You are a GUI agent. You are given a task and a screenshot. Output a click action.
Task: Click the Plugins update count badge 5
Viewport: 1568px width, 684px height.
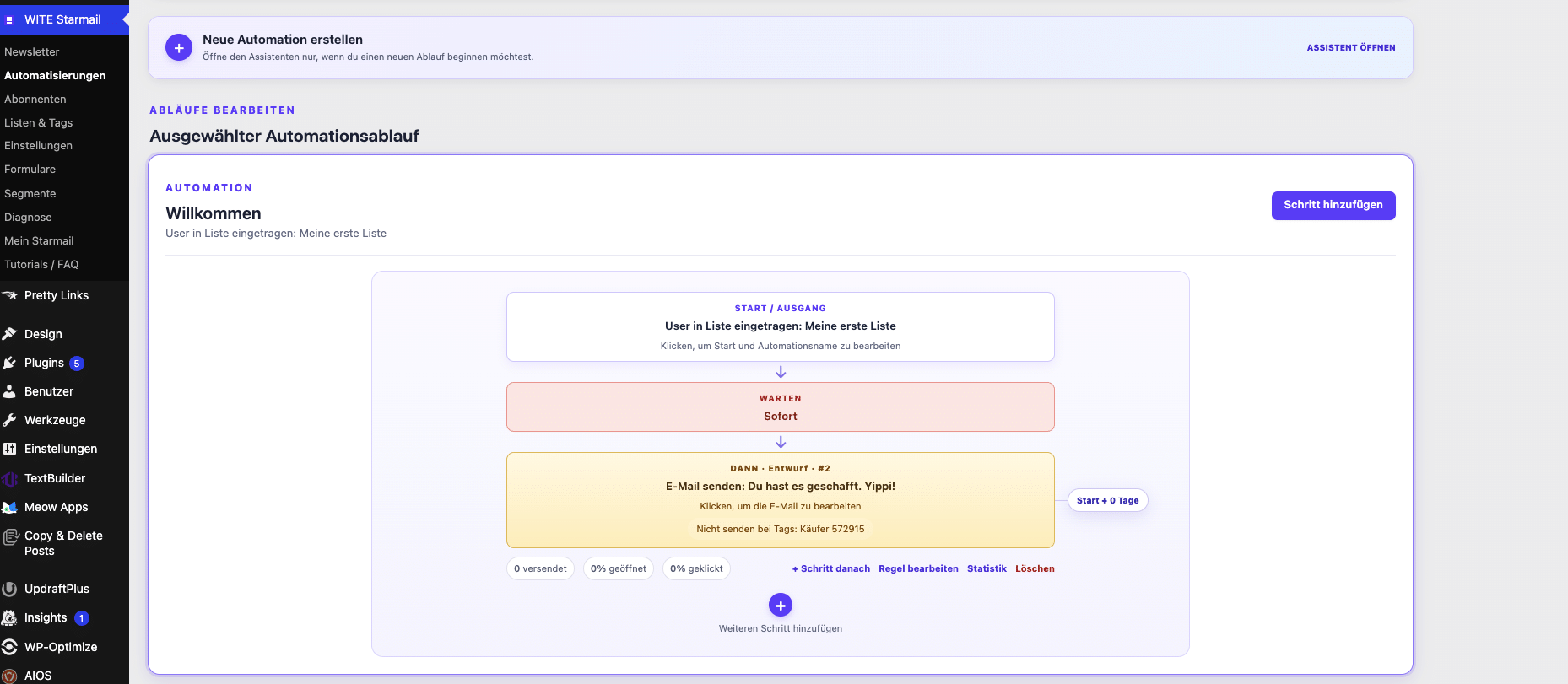click(77, 364)
